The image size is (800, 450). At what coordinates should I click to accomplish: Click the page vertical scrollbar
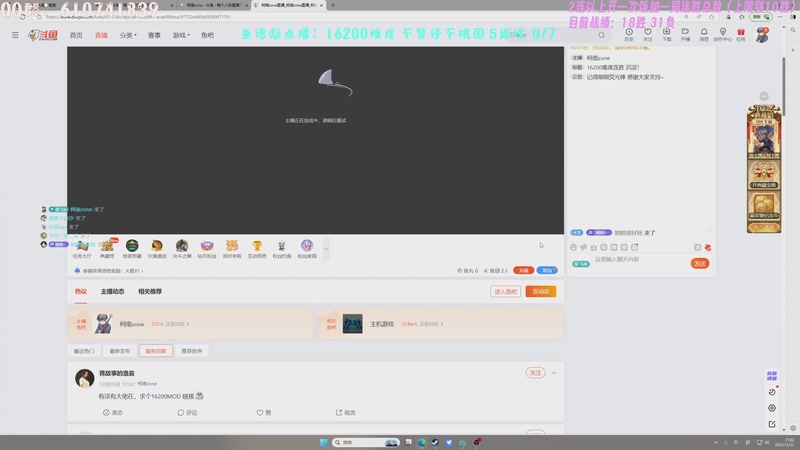[x=784, y=87]
